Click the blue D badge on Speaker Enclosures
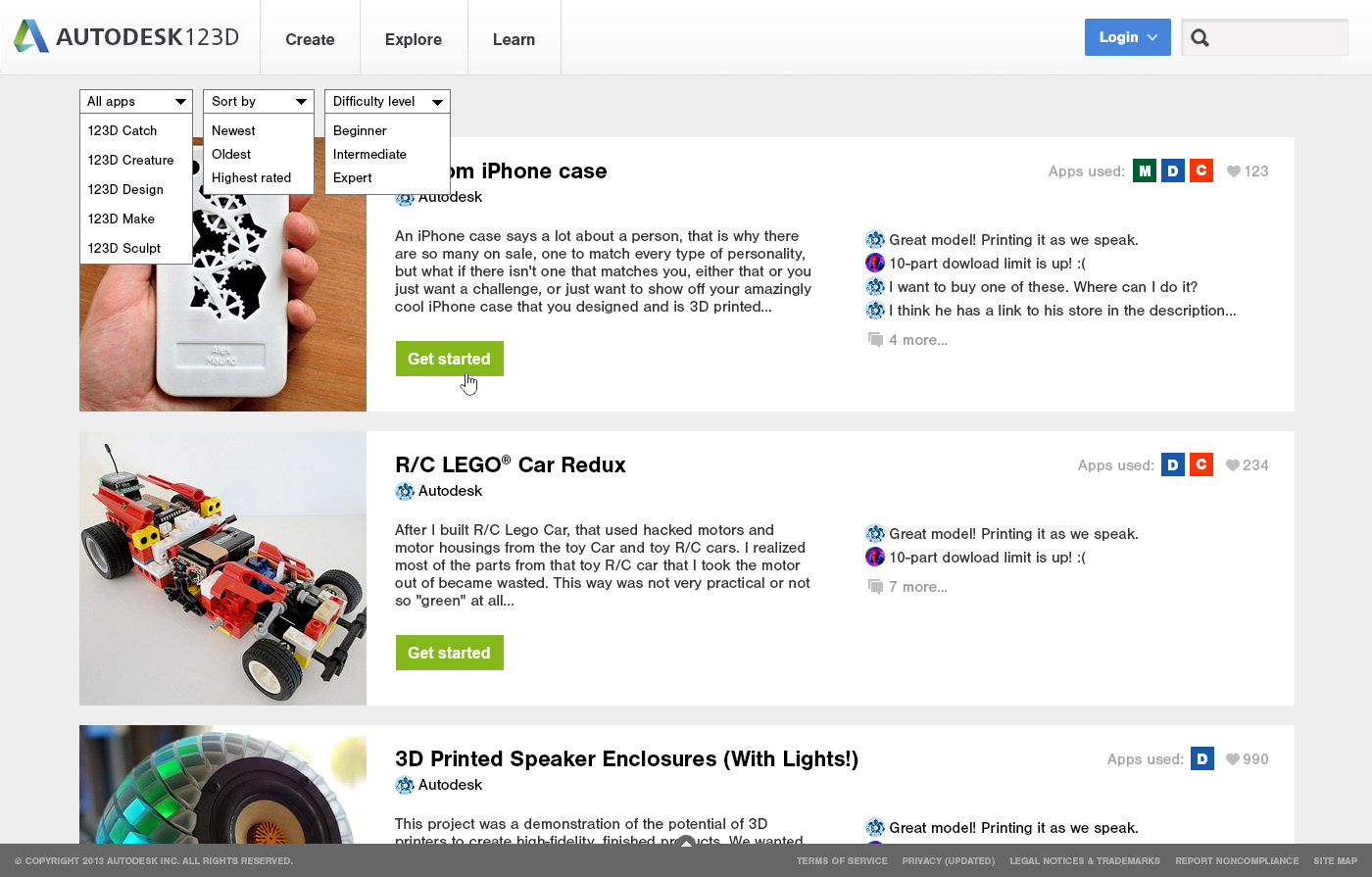The image size is (1372, 877). tap(1201, 758)
